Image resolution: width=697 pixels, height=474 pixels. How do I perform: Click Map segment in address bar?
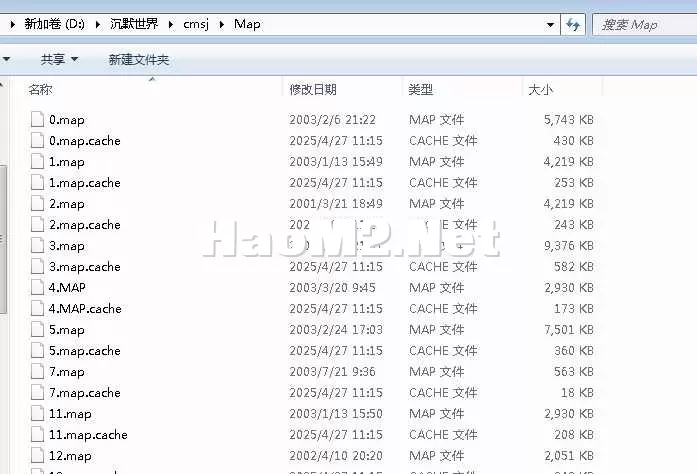click(x=247, y=24)
